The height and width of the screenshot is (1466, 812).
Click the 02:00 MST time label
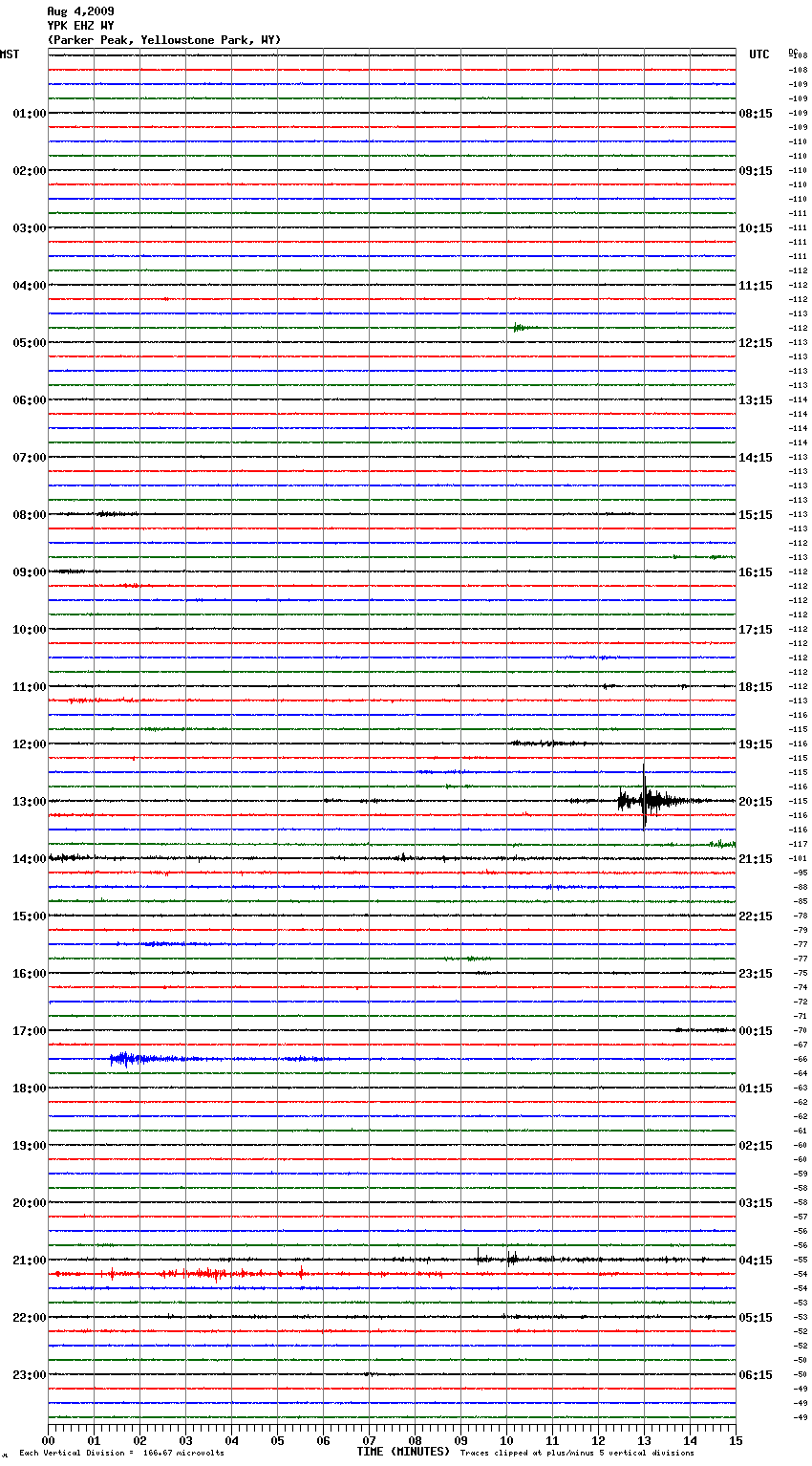tap(30, 171)
